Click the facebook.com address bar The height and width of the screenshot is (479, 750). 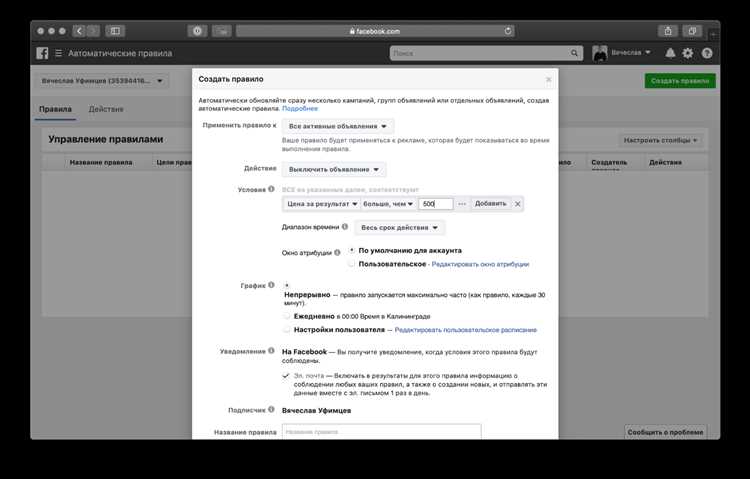tap(375, 31)
